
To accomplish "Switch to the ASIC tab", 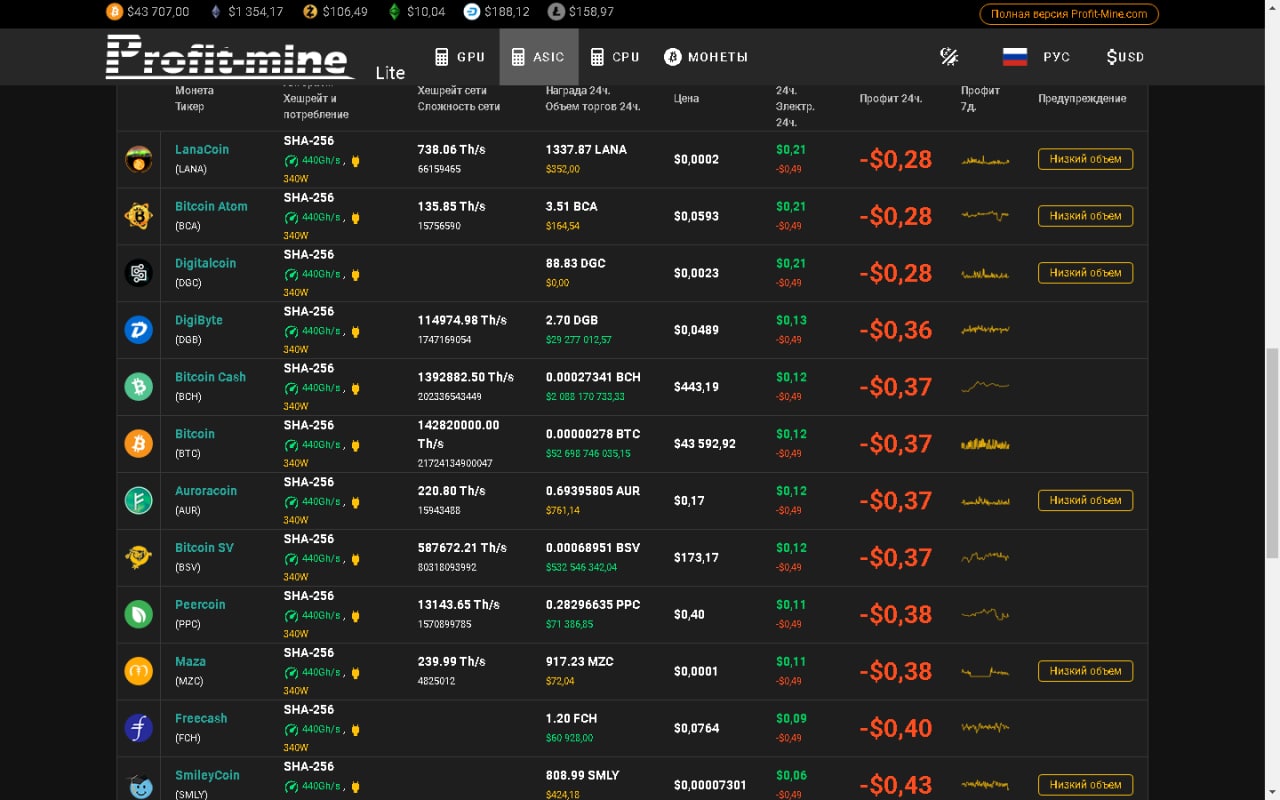I will point(539,57).
